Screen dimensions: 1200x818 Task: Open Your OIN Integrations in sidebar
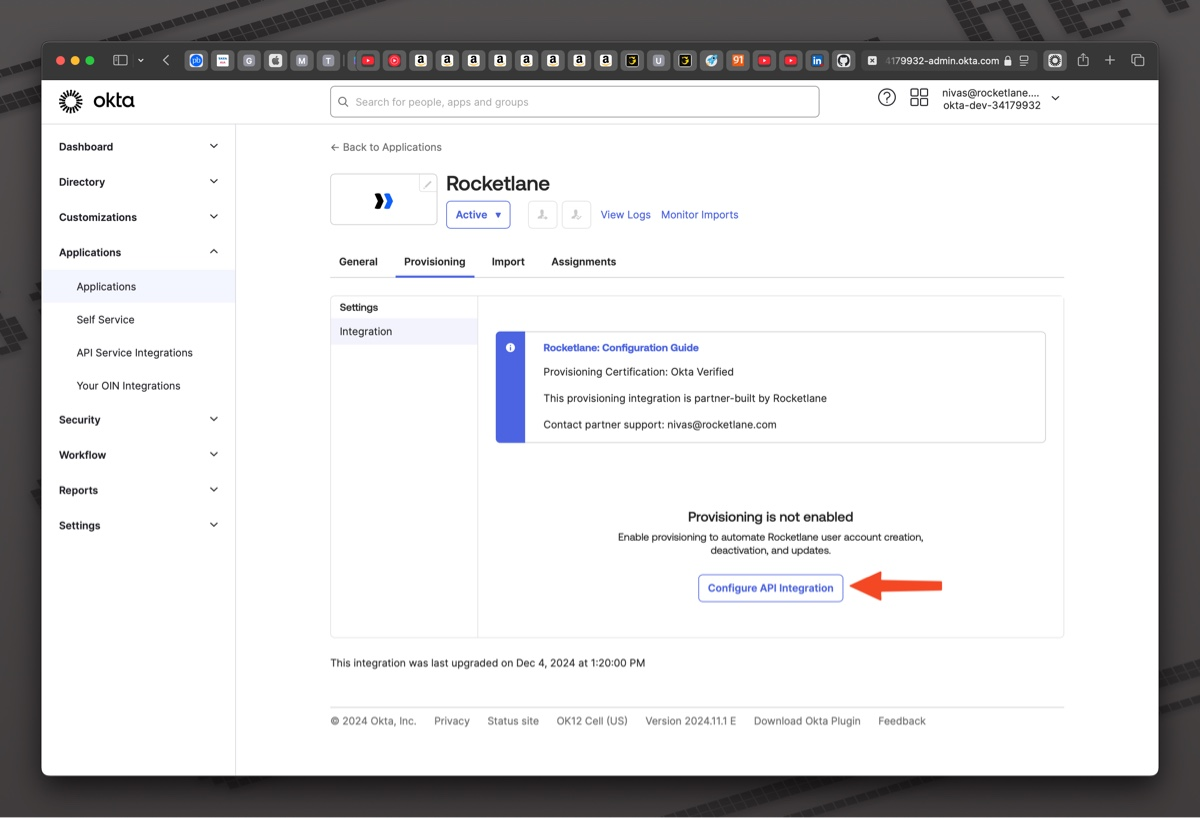click(138, 386)
